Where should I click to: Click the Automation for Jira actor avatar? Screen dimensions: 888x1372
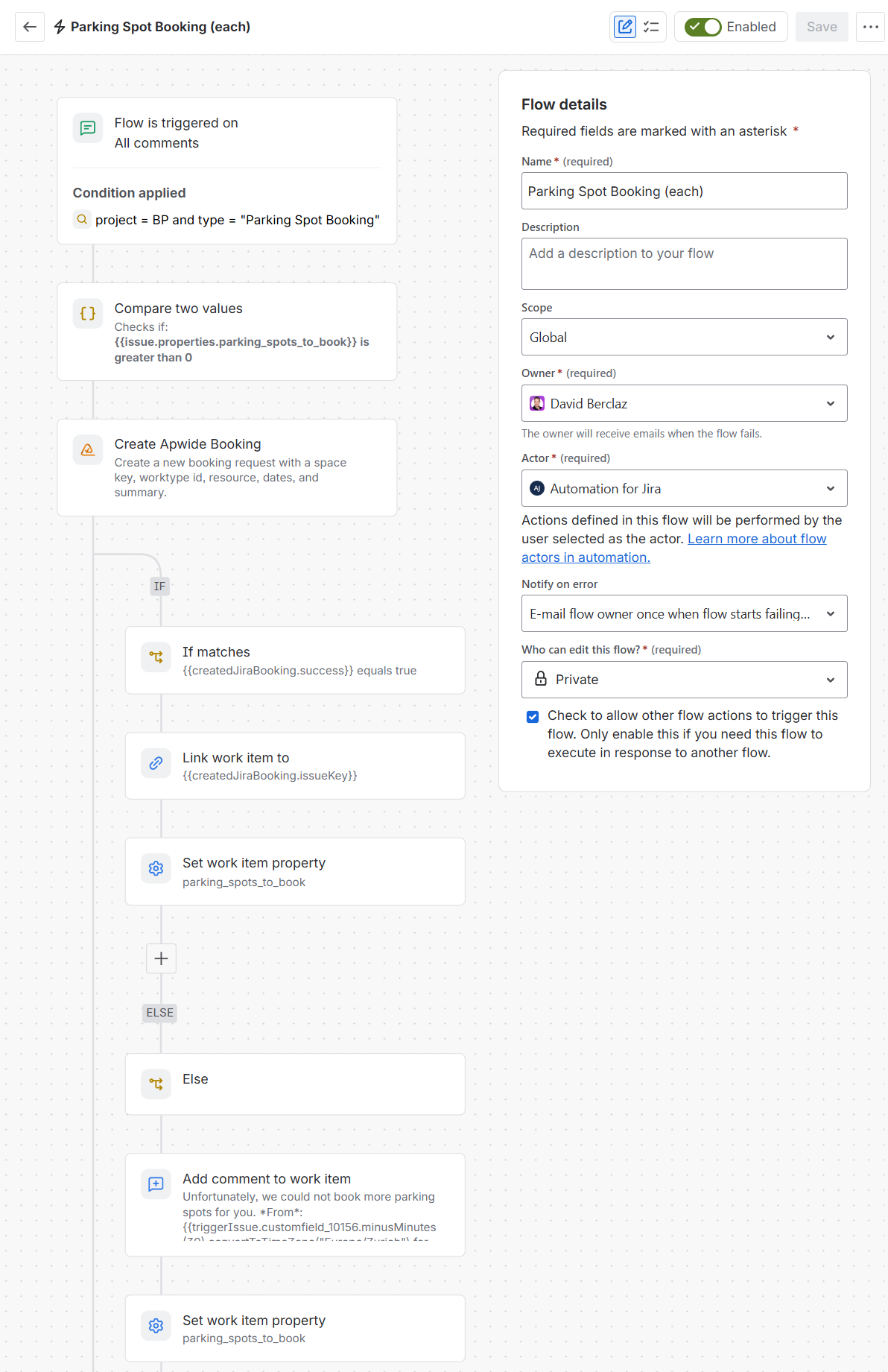point(537,488)
